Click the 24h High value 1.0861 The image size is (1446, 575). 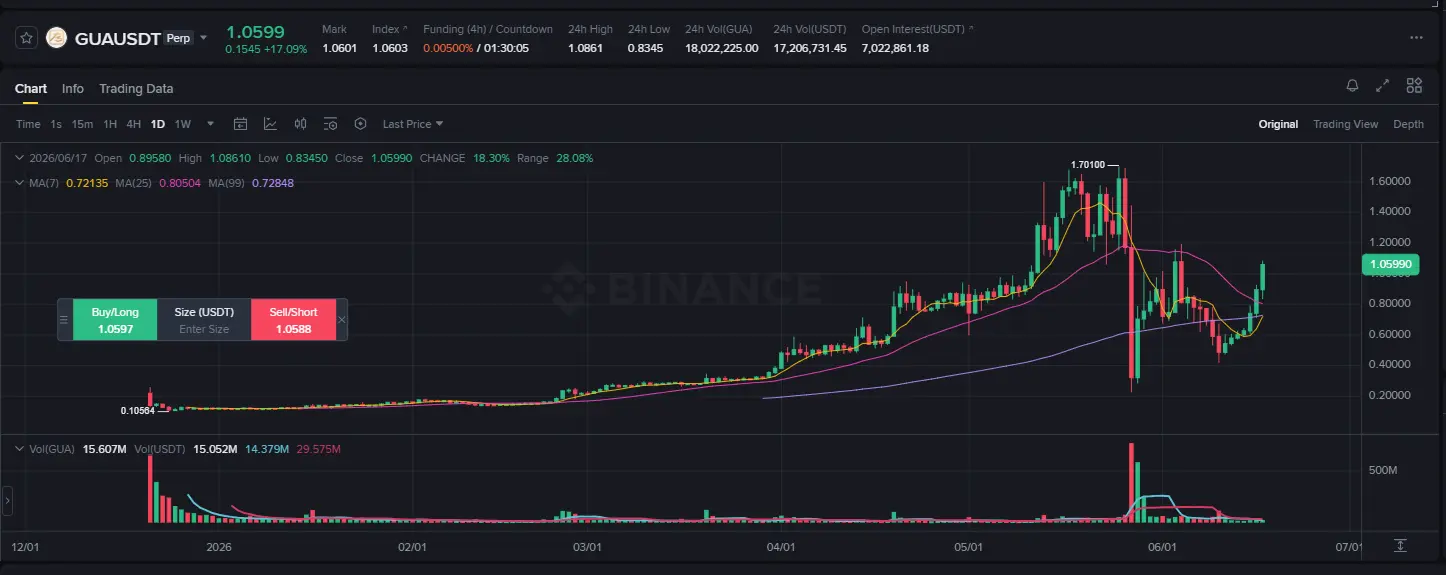pos(585,48)
